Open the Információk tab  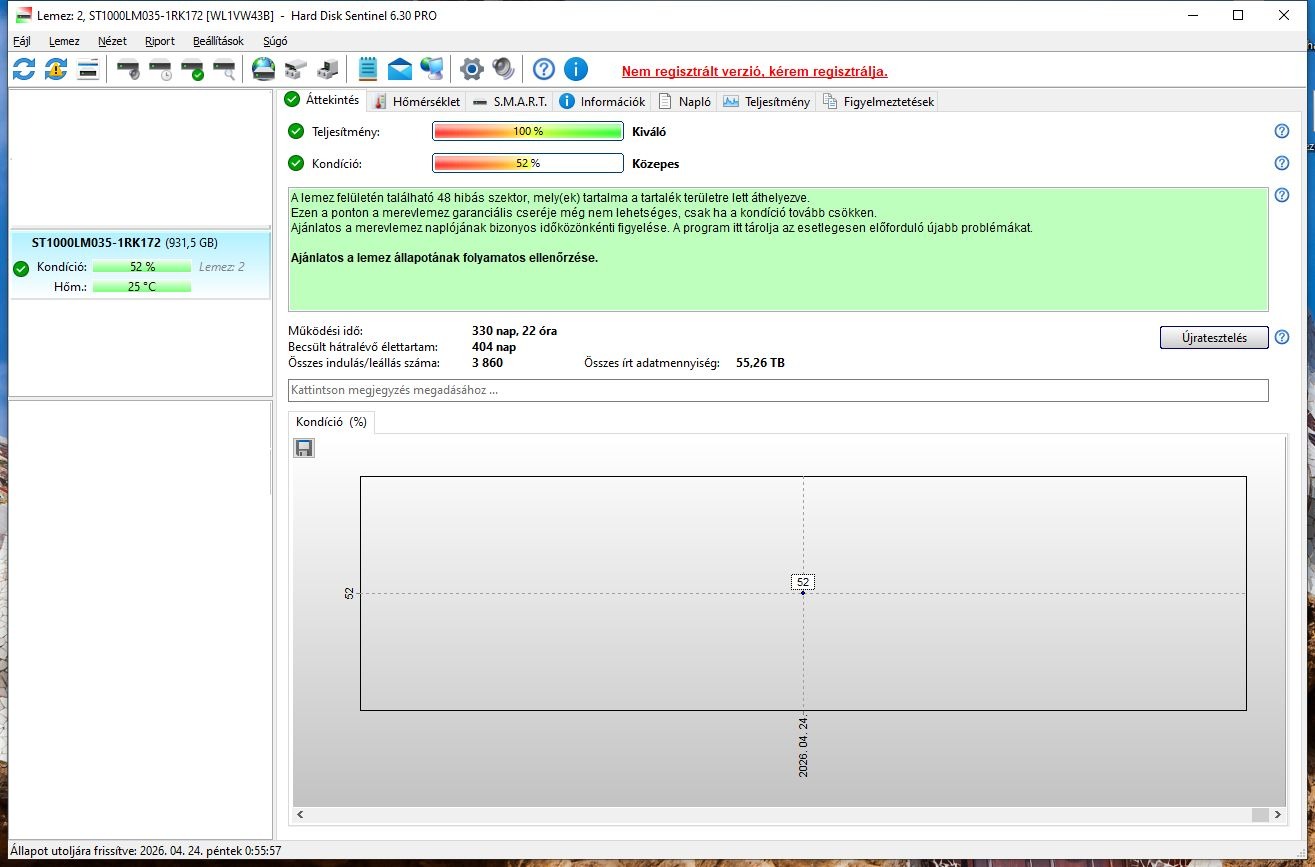[603, 101]
